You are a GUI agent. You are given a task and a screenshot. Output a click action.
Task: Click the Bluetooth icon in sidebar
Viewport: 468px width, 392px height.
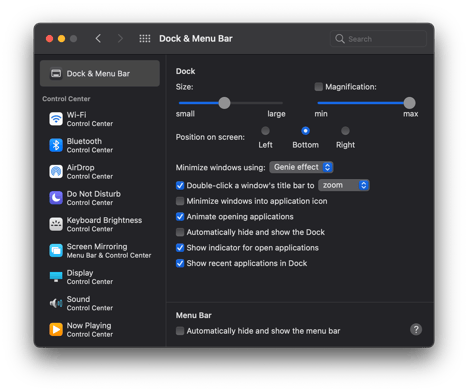pyautogui.click(x=56, y=145)
